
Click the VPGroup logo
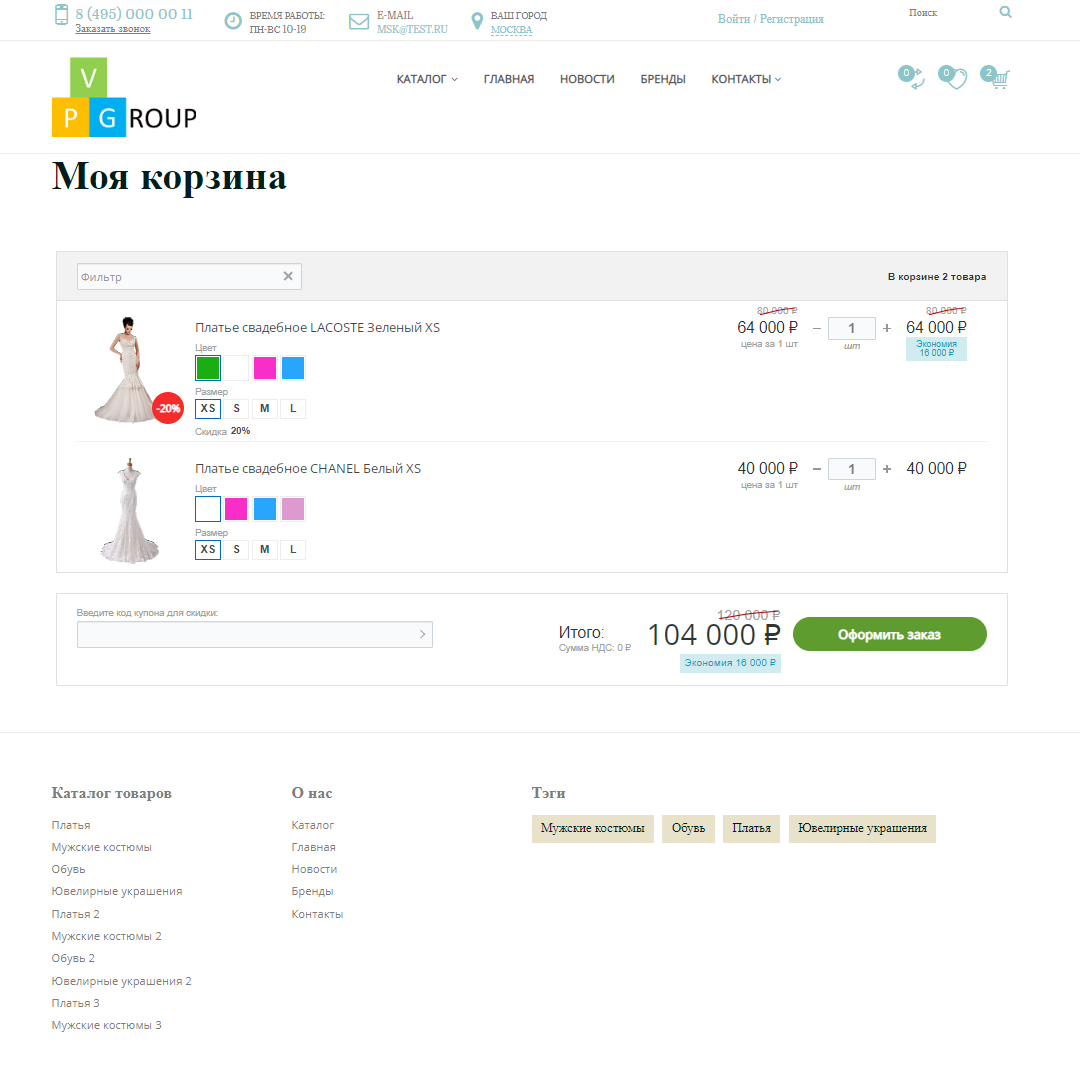(123, 98)
